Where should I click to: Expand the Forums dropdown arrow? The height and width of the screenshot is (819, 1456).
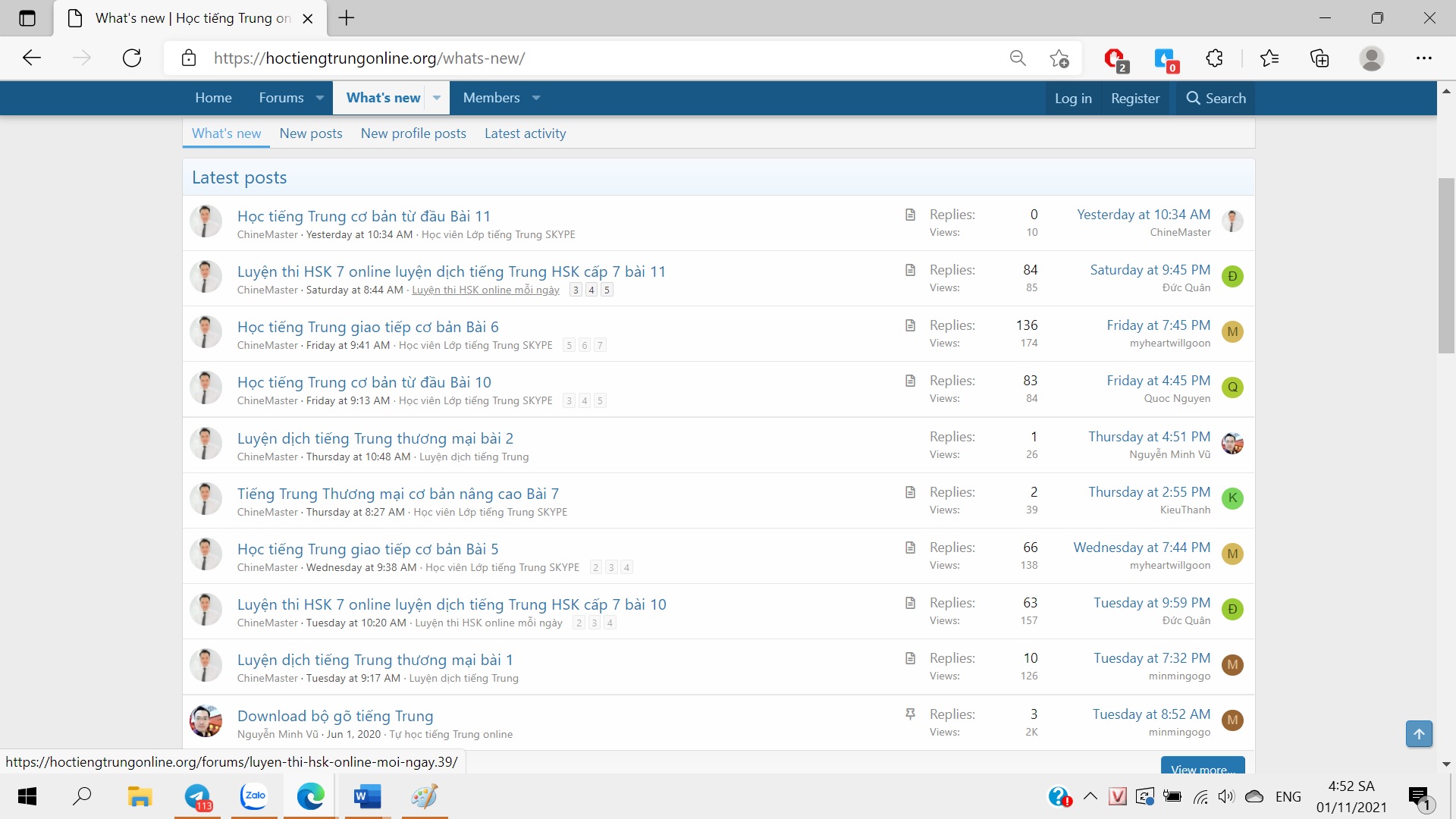point(320,99)
